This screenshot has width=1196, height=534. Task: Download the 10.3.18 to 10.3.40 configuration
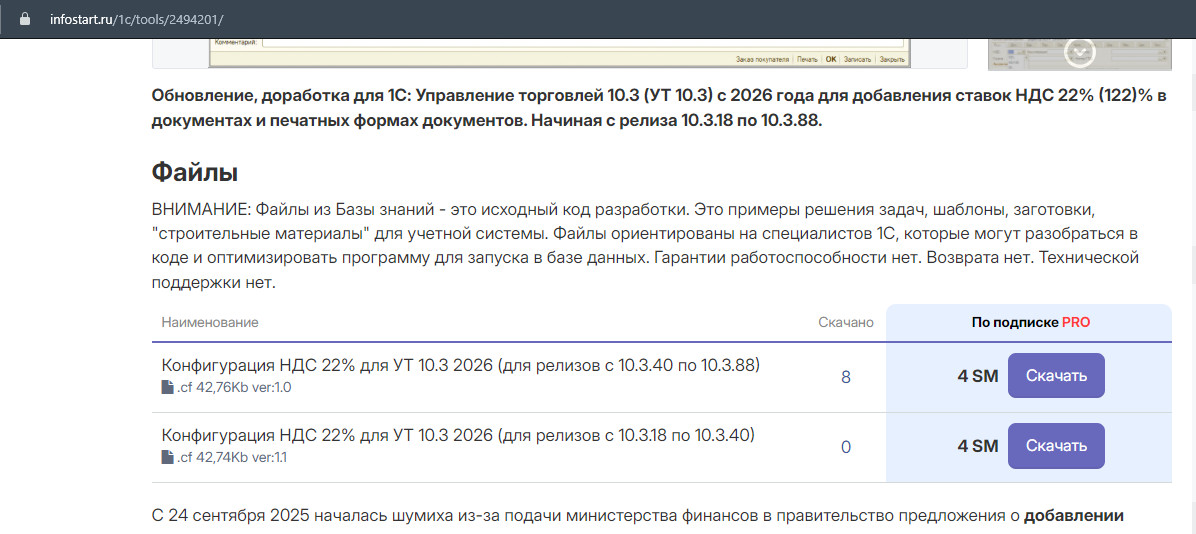point(1056,446)
